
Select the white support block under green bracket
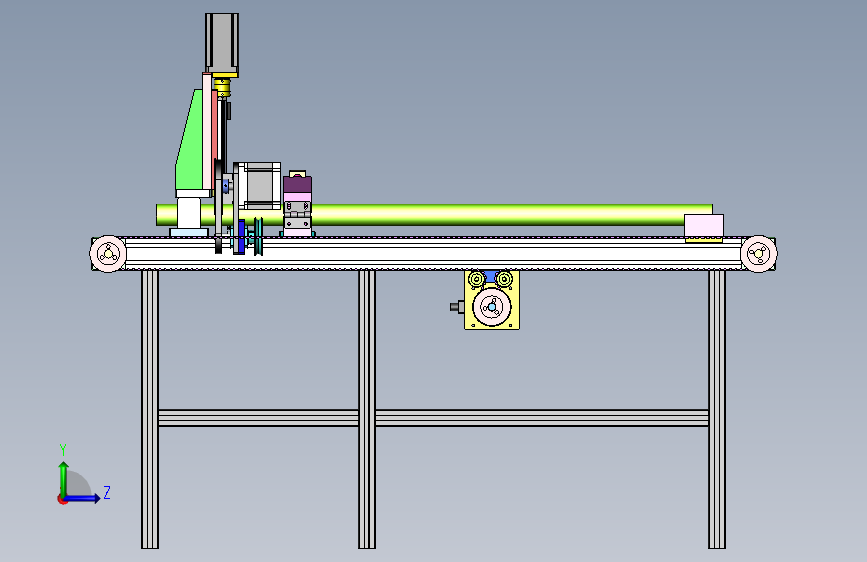coord(189,211)
